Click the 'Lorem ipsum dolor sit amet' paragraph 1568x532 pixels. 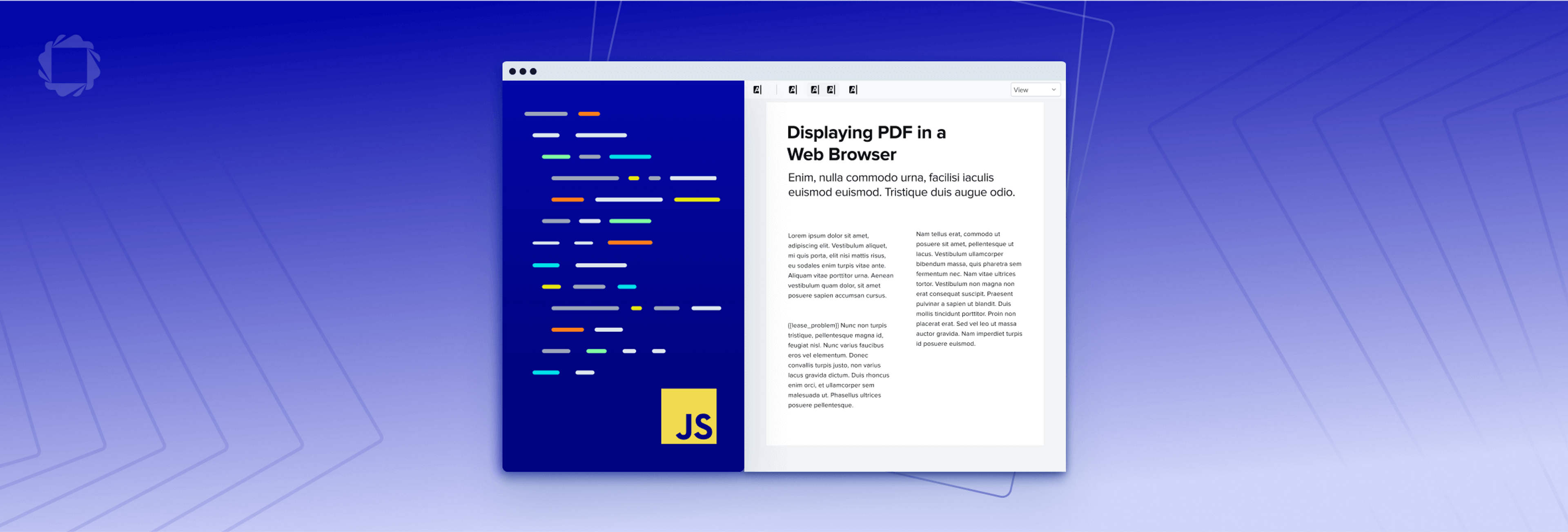click(840, 265)
